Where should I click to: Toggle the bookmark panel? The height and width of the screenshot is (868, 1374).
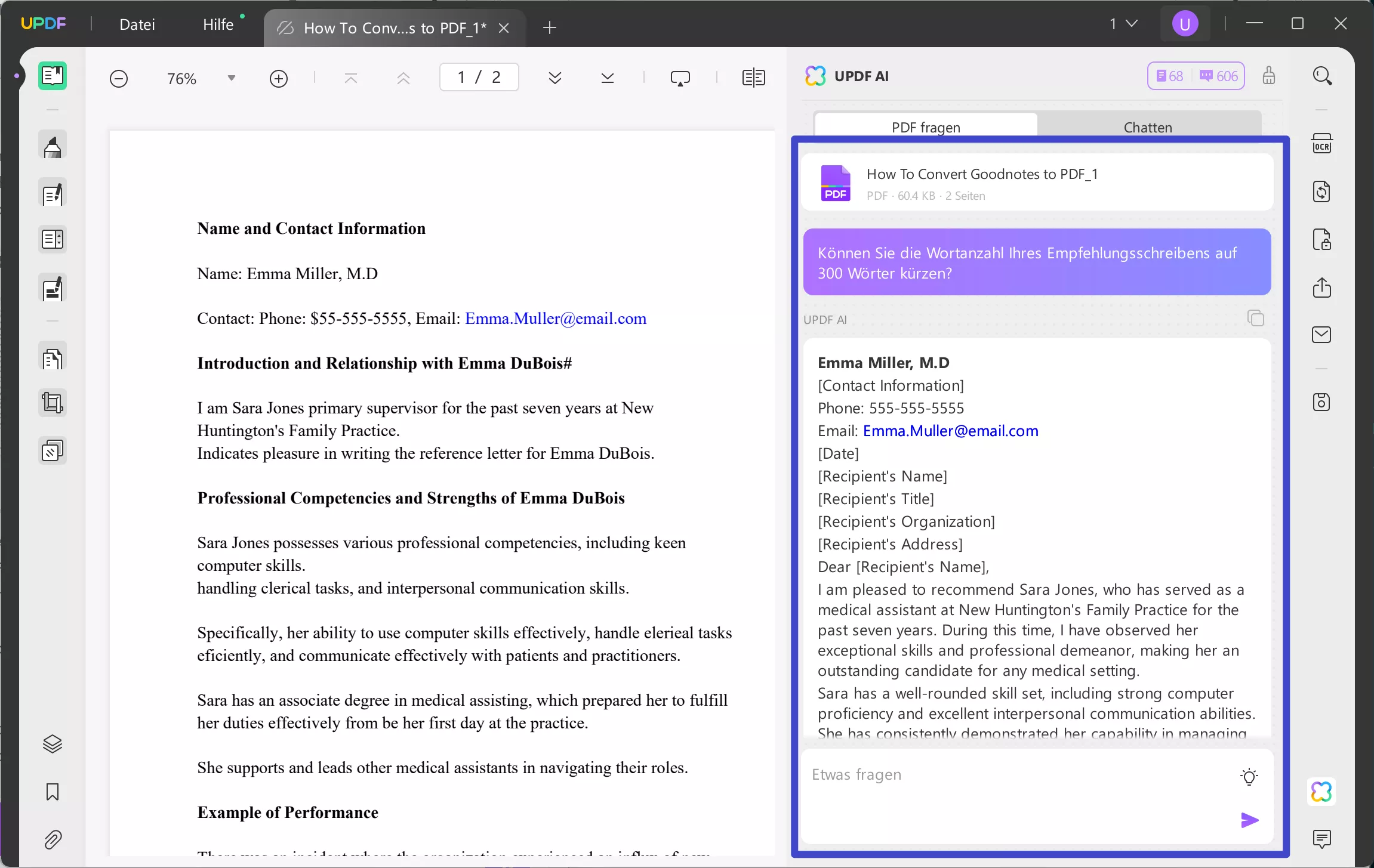53,792
